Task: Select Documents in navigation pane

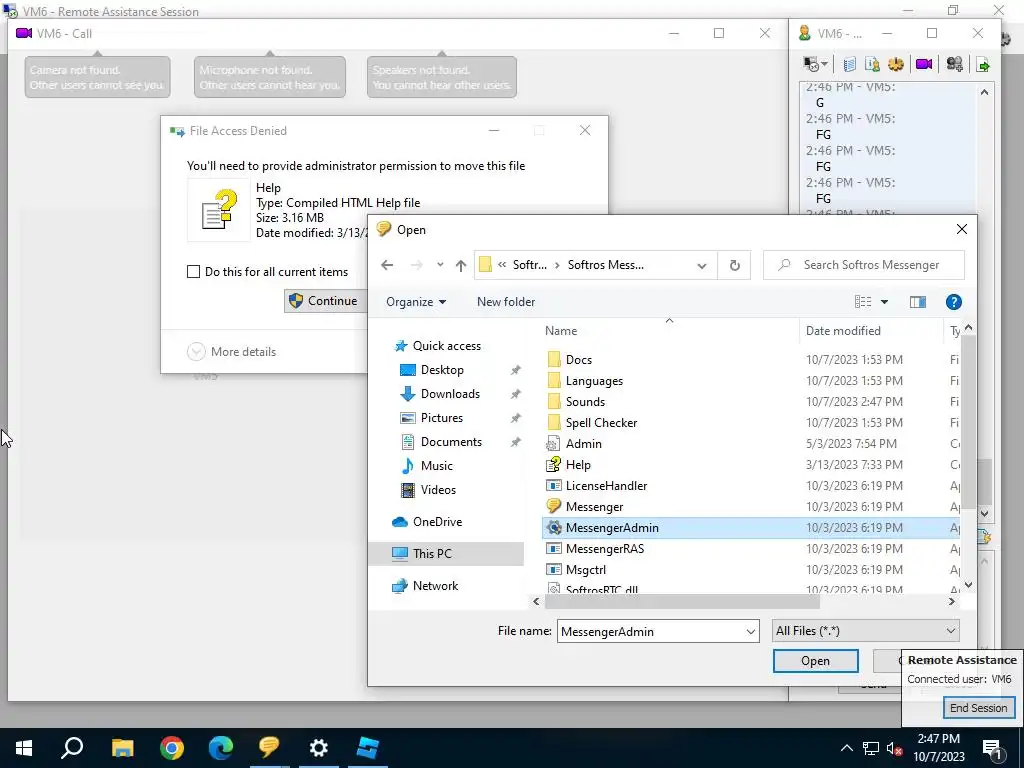Action: (x=441, y=442)
